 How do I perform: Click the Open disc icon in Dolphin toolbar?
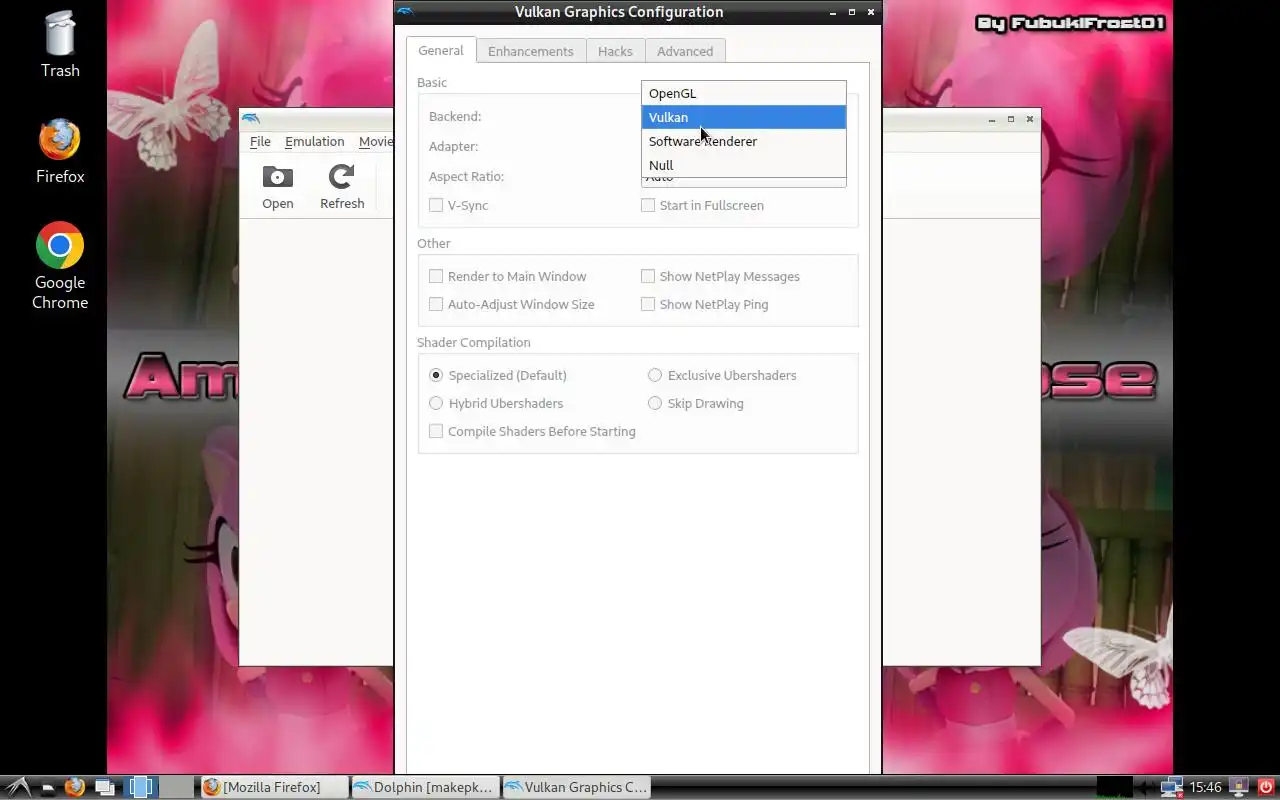pyautogui.click(x=278, y=187)
